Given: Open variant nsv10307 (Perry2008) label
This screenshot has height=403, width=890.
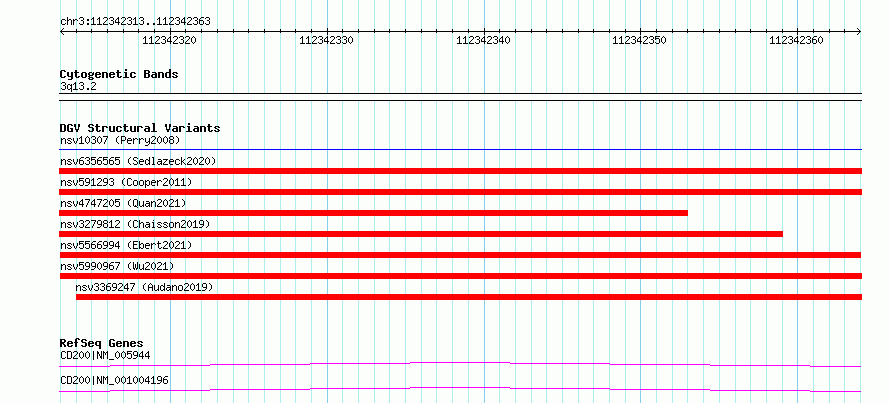Looking at the screenshot, I should [120, 140].
